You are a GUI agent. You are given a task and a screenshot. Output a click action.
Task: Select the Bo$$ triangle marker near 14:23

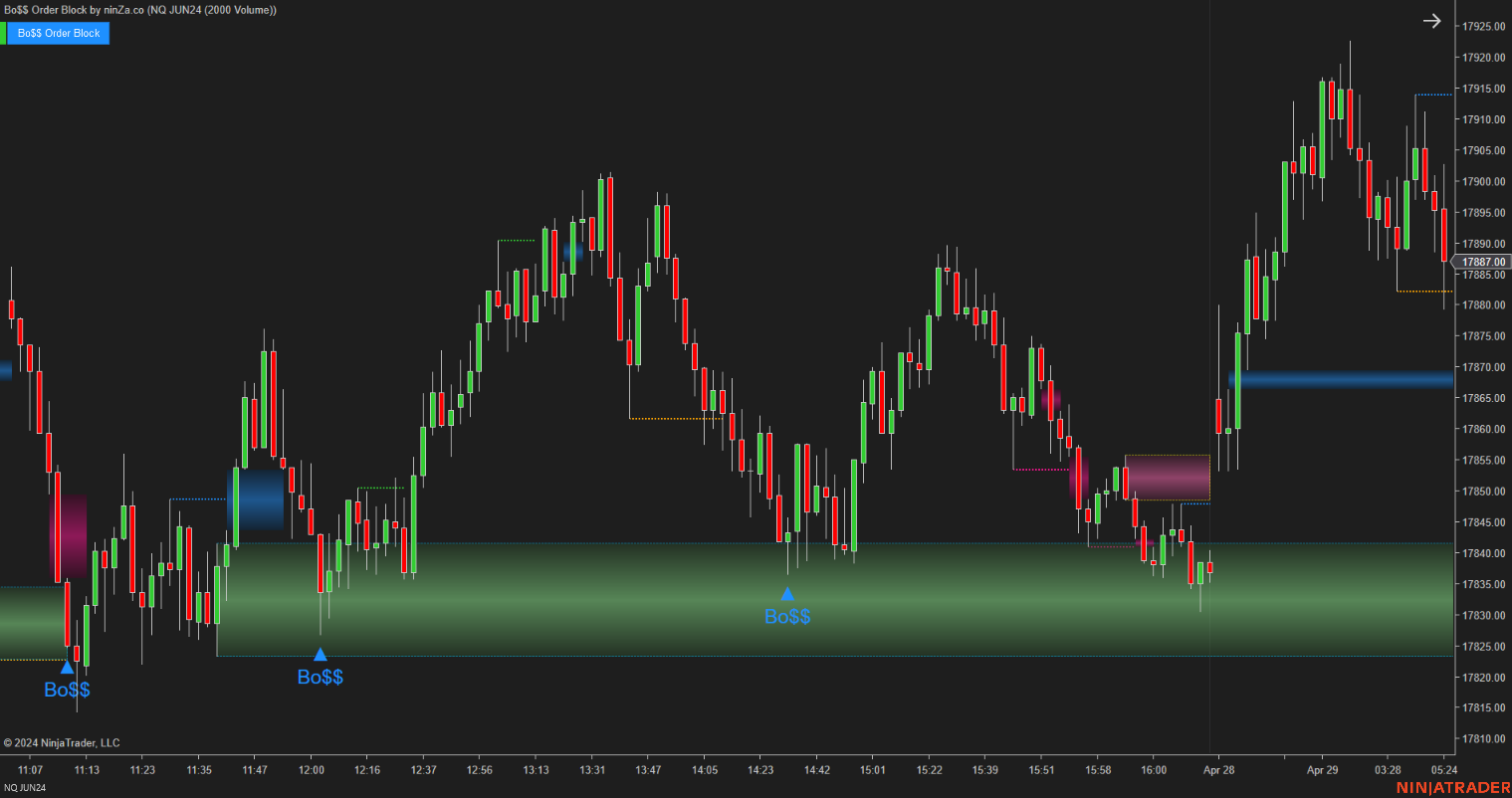[788, 593]
